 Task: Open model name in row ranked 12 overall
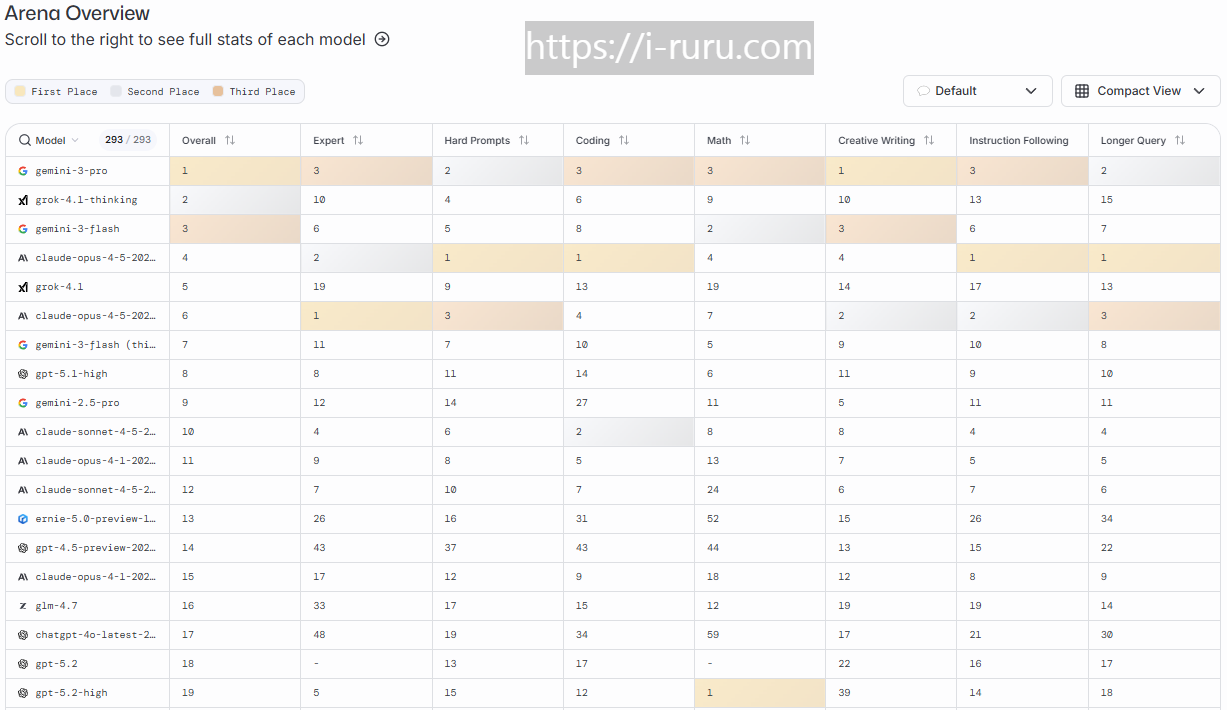[x=96, y=490]
